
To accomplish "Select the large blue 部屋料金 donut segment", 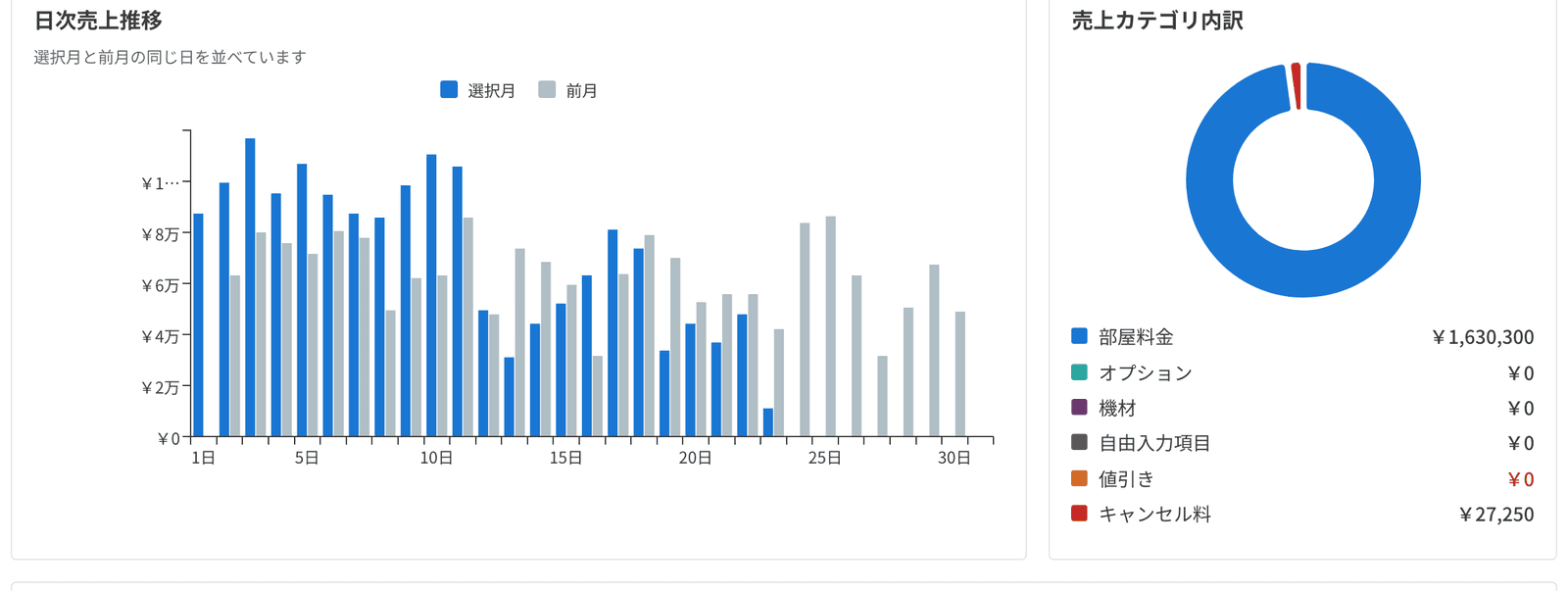I will 1303,274.
